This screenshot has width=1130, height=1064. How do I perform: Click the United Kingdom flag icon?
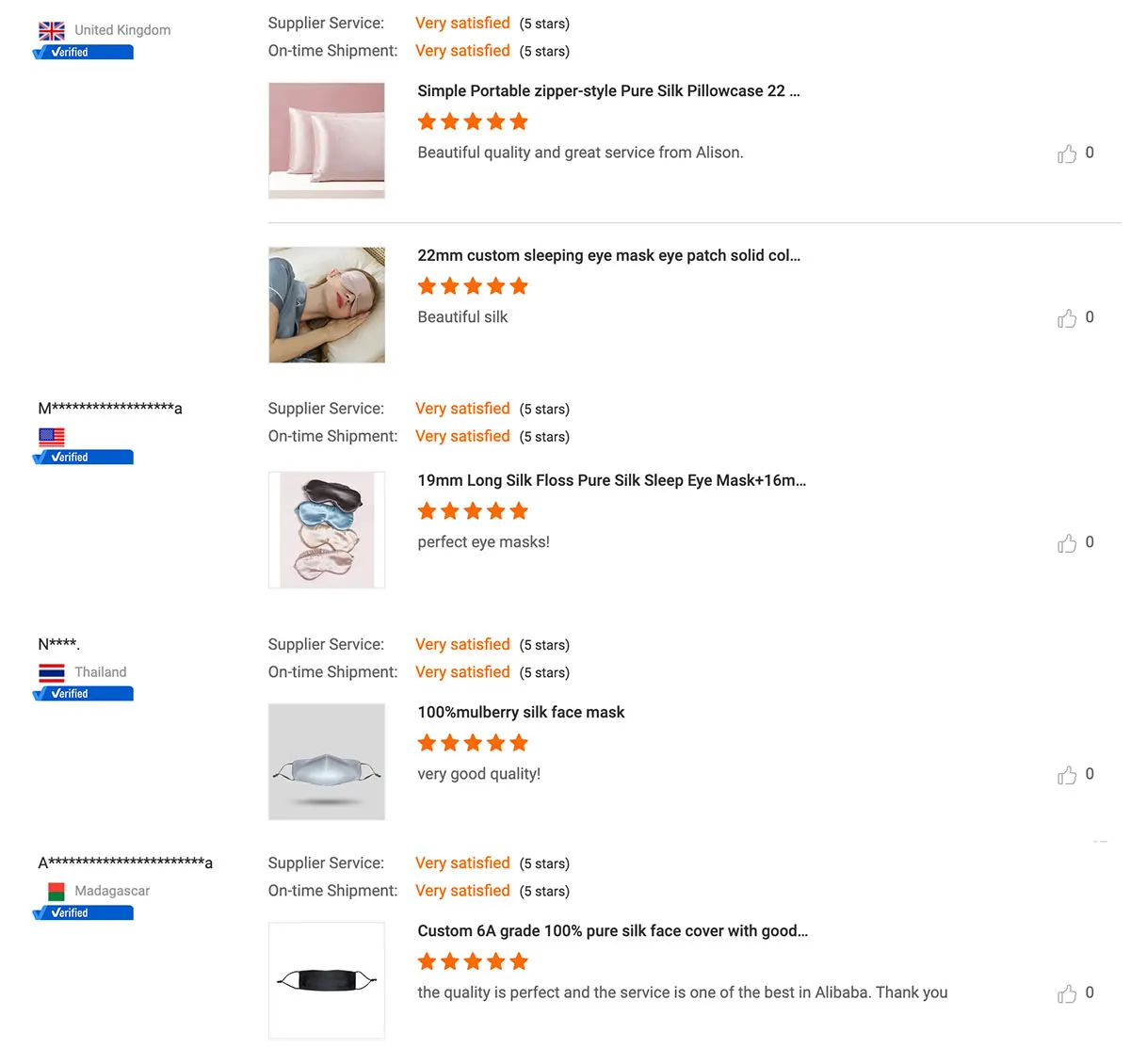tap(52, 30)
